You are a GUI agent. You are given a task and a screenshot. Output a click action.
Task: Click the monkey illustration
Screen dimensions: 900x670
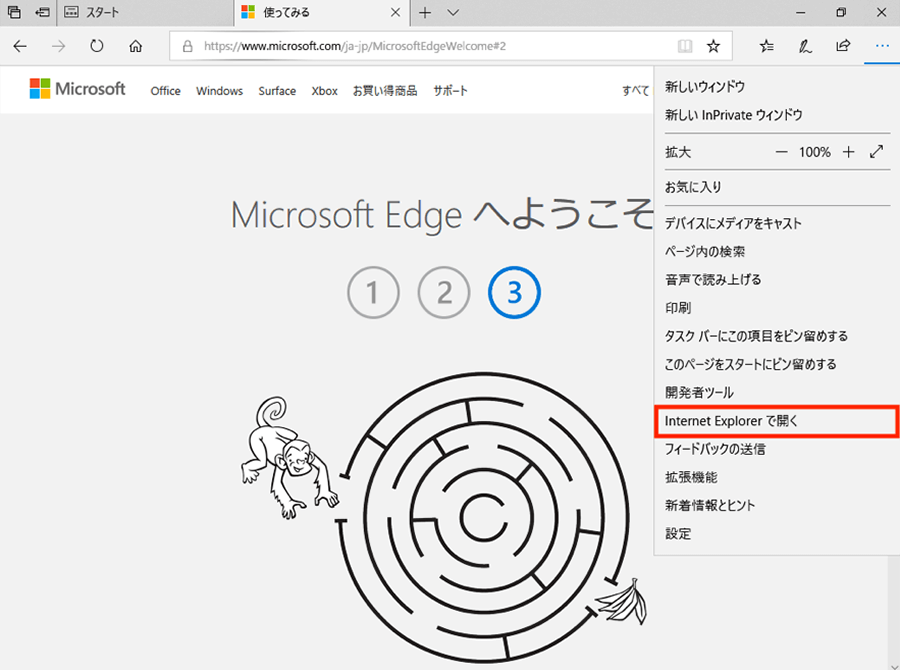tap(289, 458)
